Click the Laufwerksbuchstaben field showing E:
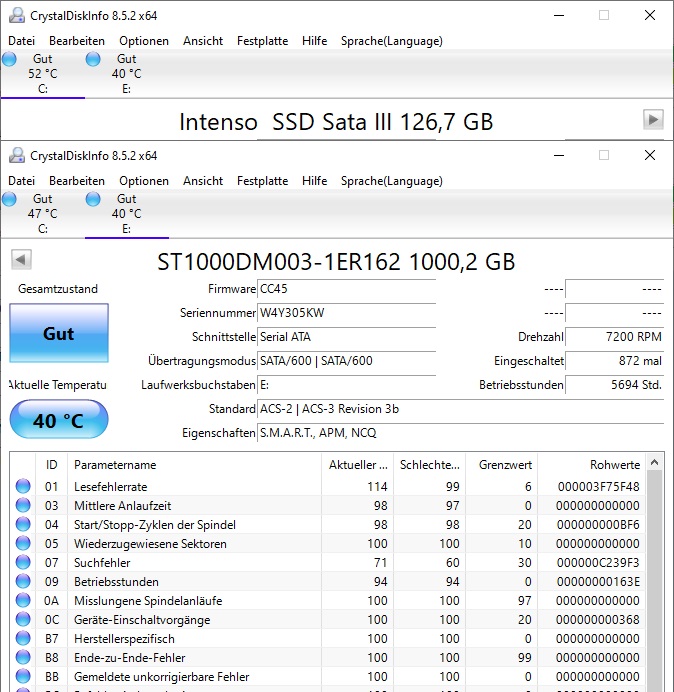Viewport: 674px width, 692px height. [346, 385]
